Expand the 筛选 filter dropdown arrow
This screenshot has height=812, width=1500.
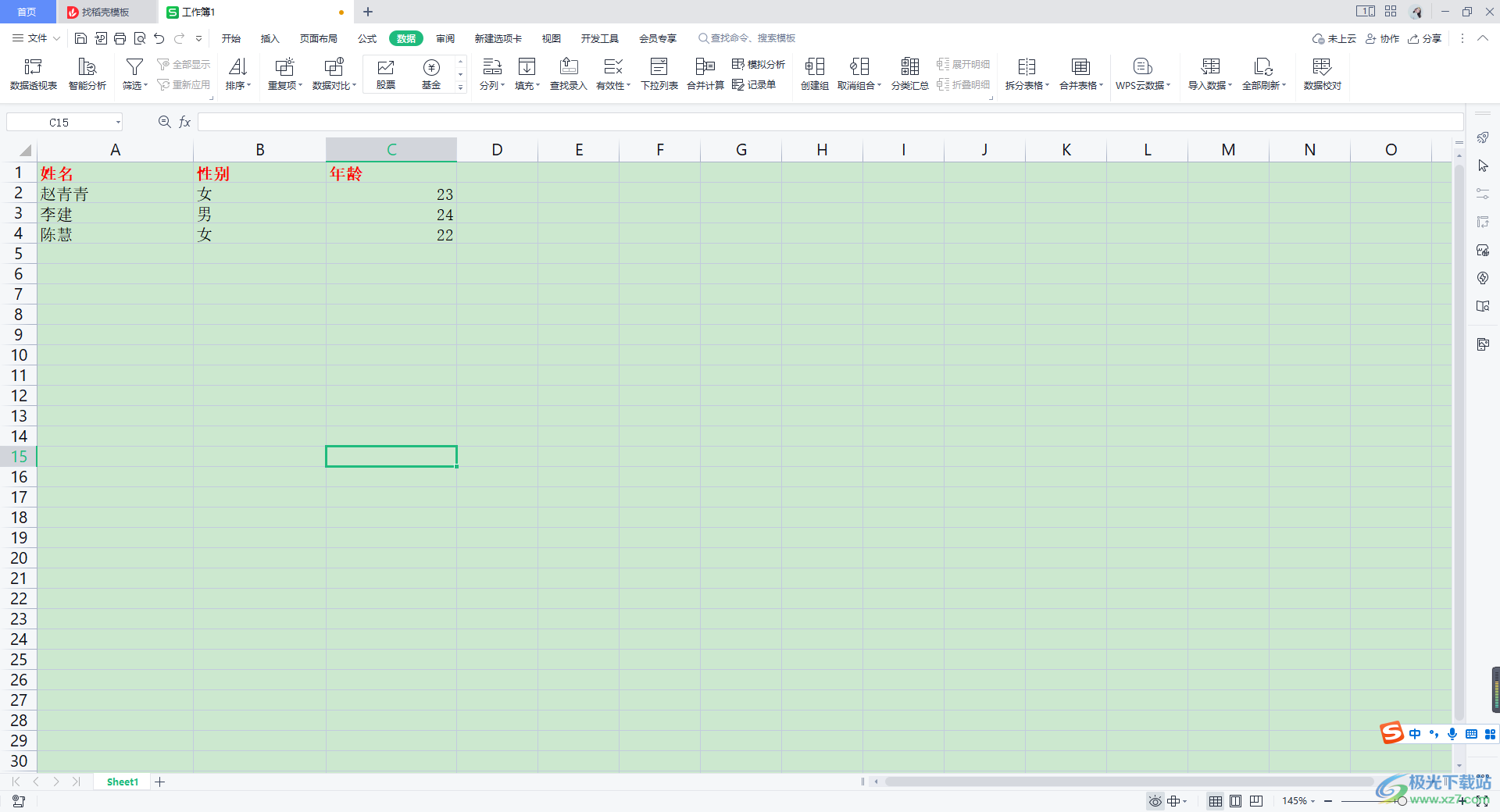point(146,85)
